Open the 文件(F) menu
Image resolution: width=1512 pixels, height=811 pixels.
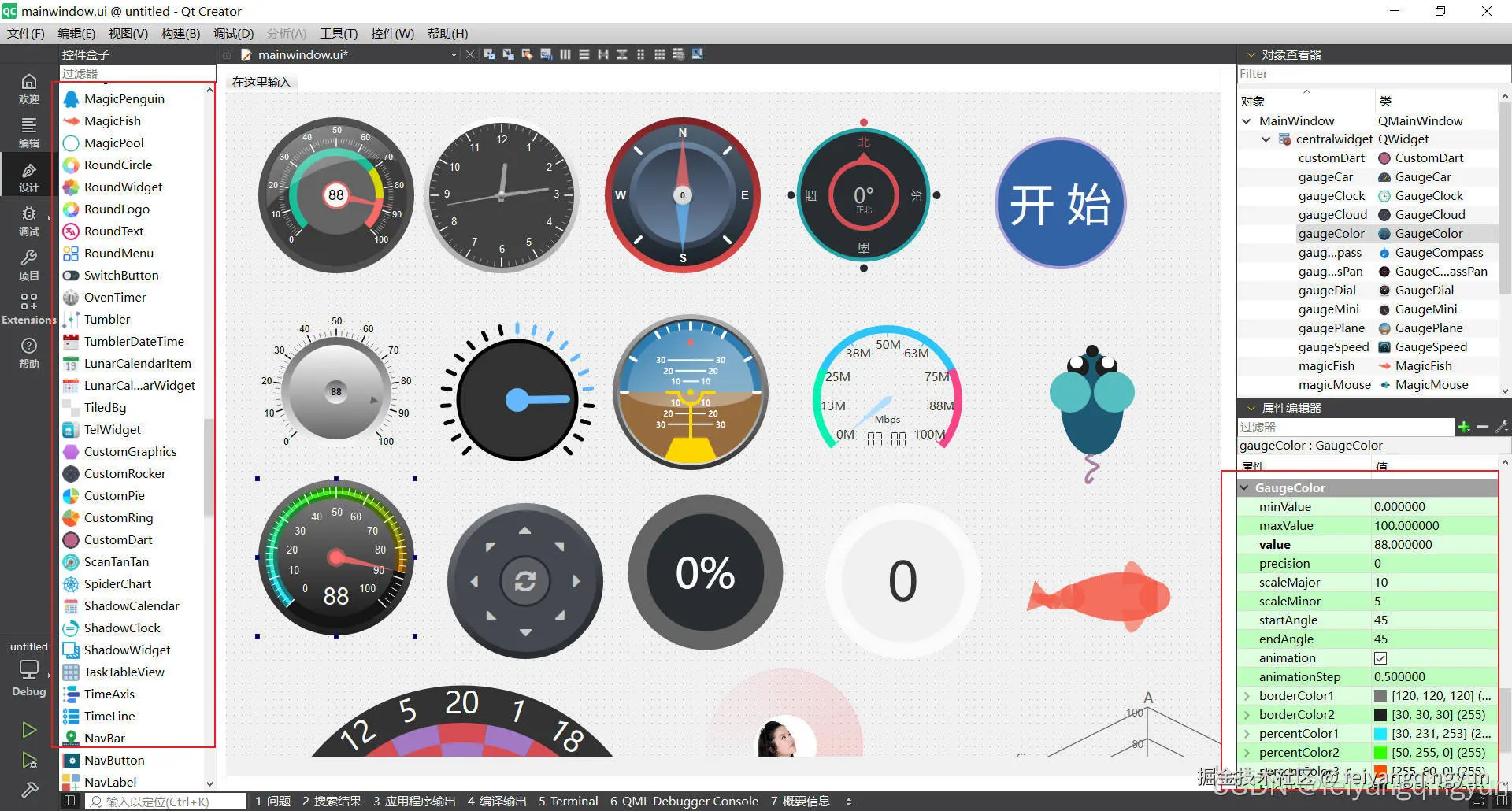26,33
